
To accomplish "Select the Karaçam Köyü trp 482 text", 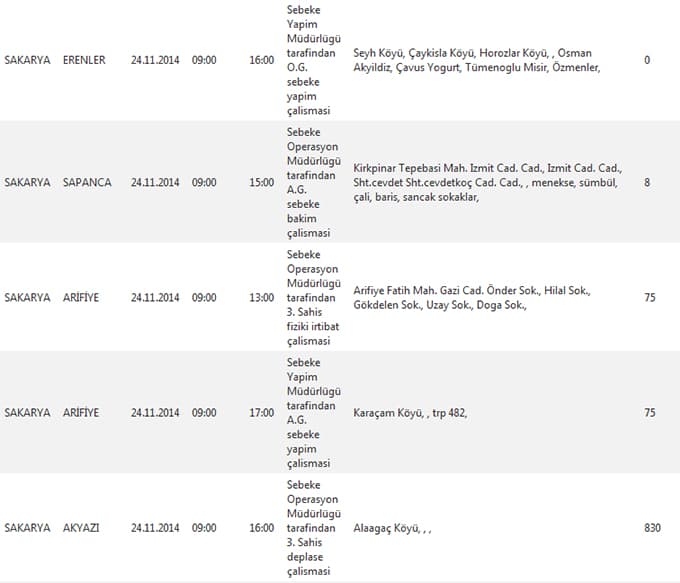I will [x=410, y=413].
